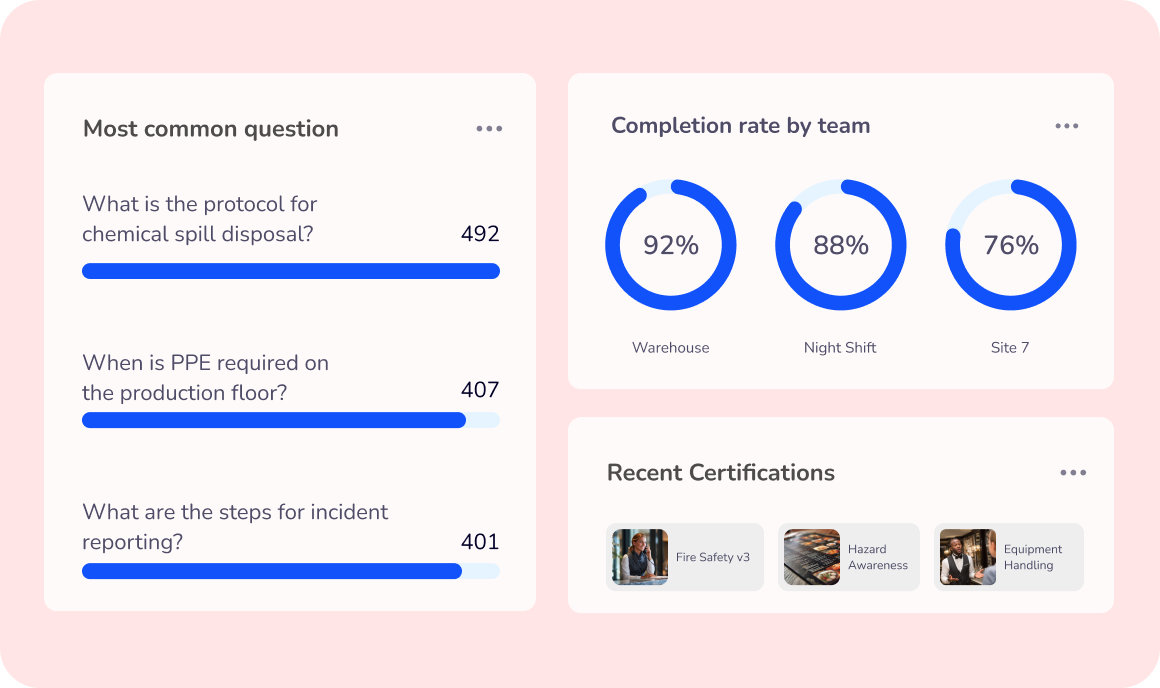Click the 492 question count
This screenshot has height=688, width=1160.
pyautogui.click(x=480, y=234)
